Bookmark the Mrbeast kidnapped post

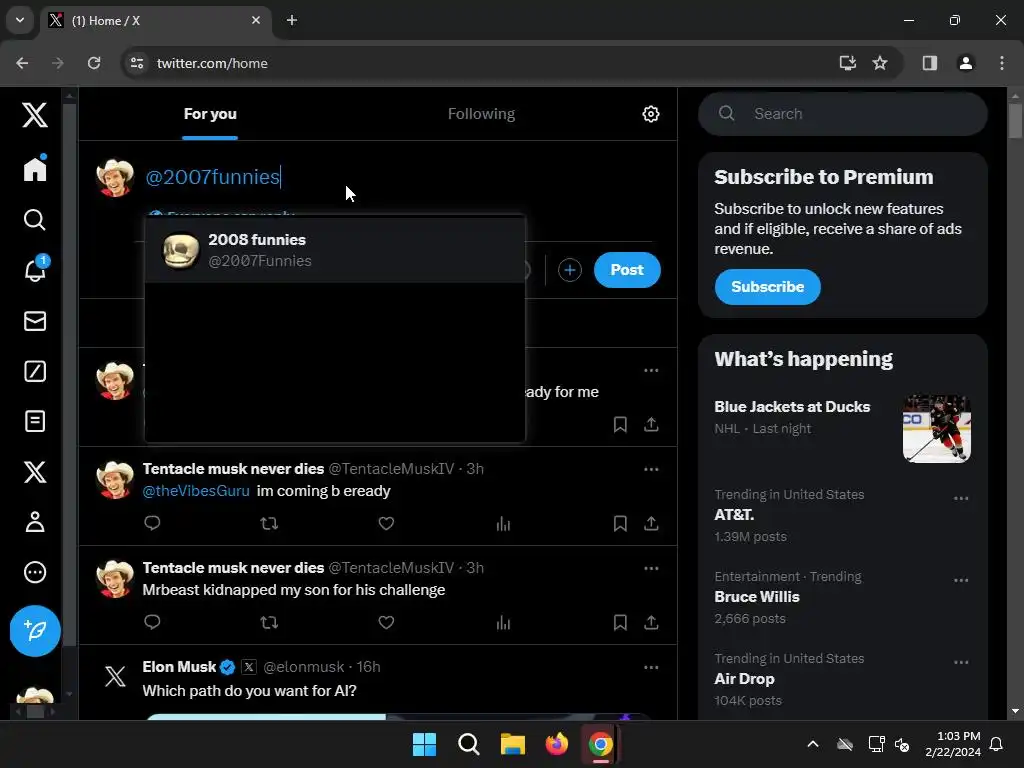point(620,622)
